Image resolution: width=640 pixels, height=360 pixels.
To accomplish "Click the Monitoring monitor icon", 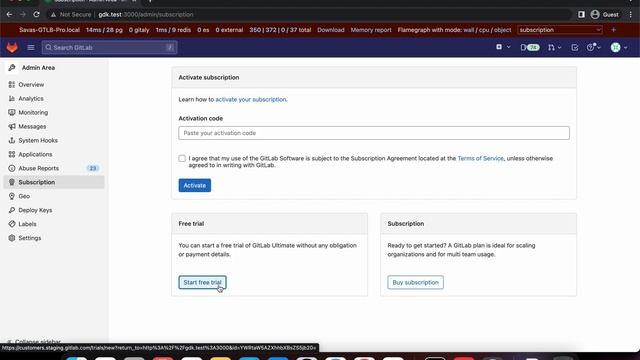I will click(12, 112).
